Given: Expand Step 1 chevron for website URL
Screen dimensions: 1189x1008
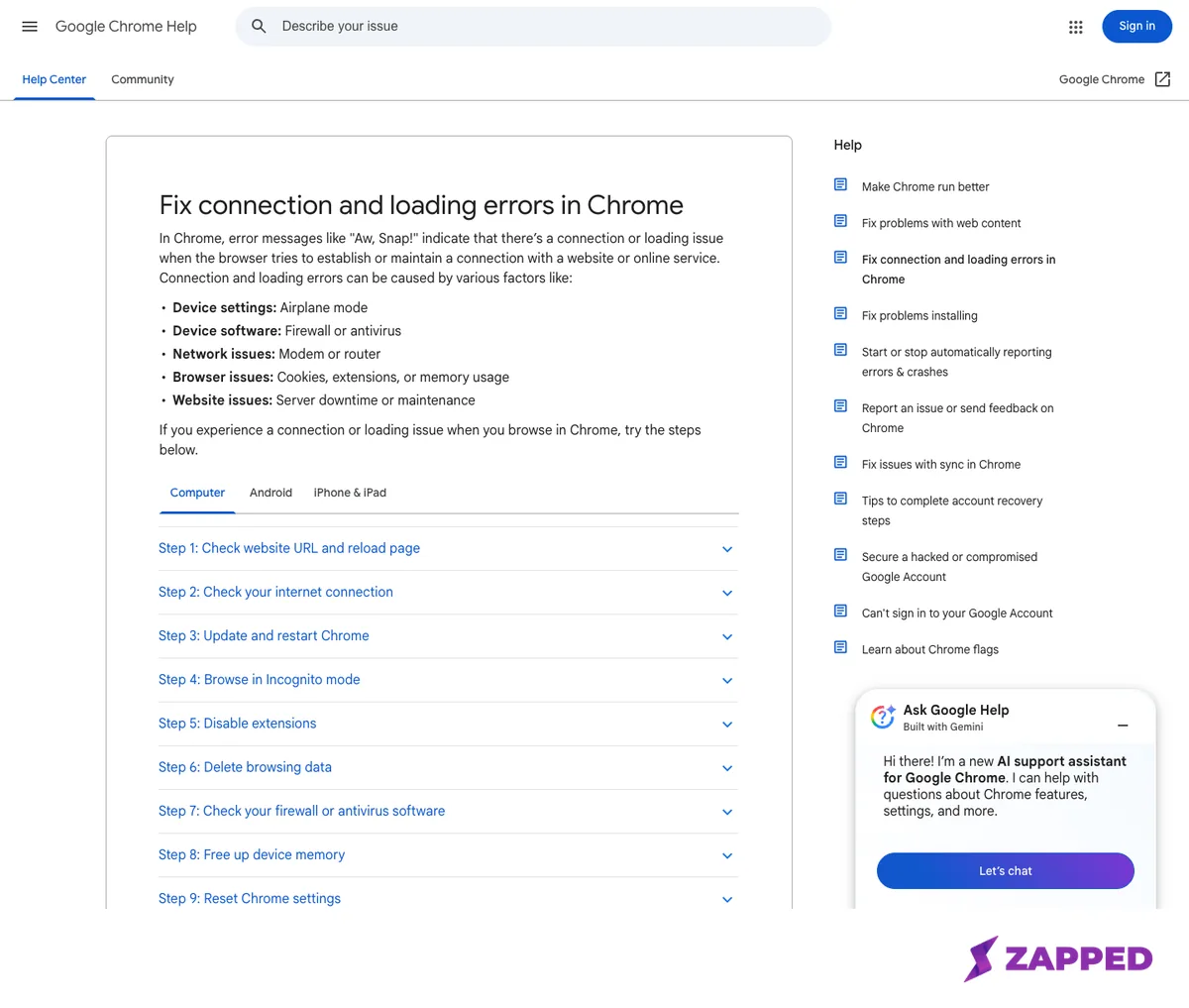Looking at the screenshot, I should 727,549.
